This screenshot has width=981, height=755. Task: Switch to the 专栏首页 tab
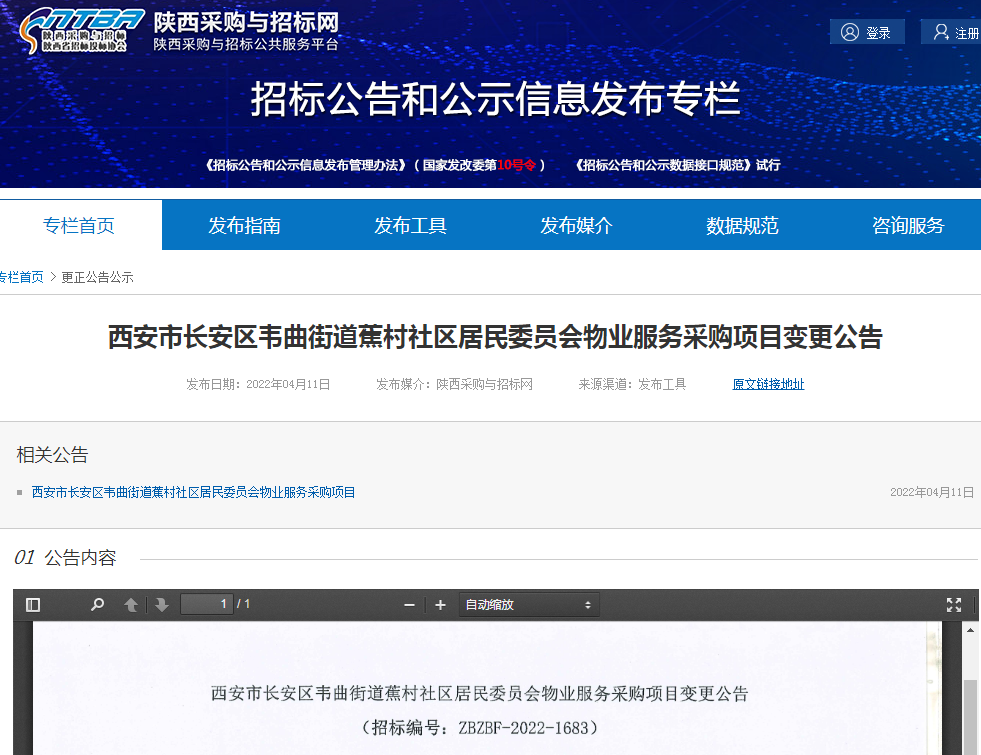pyautogui.click(x=79, y=225)
